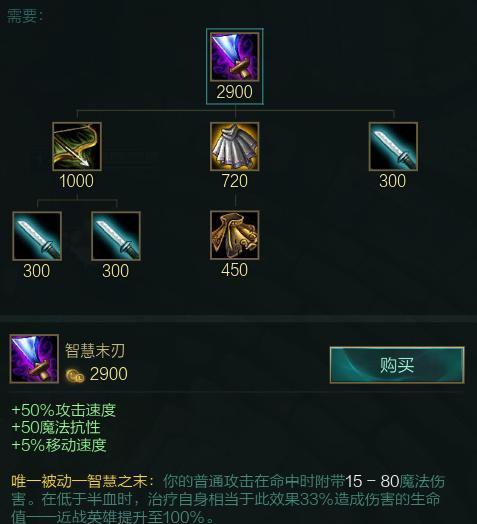
Task: Click the 智慧末刃 icon in the detail panel
Action: tap(34, 359)
